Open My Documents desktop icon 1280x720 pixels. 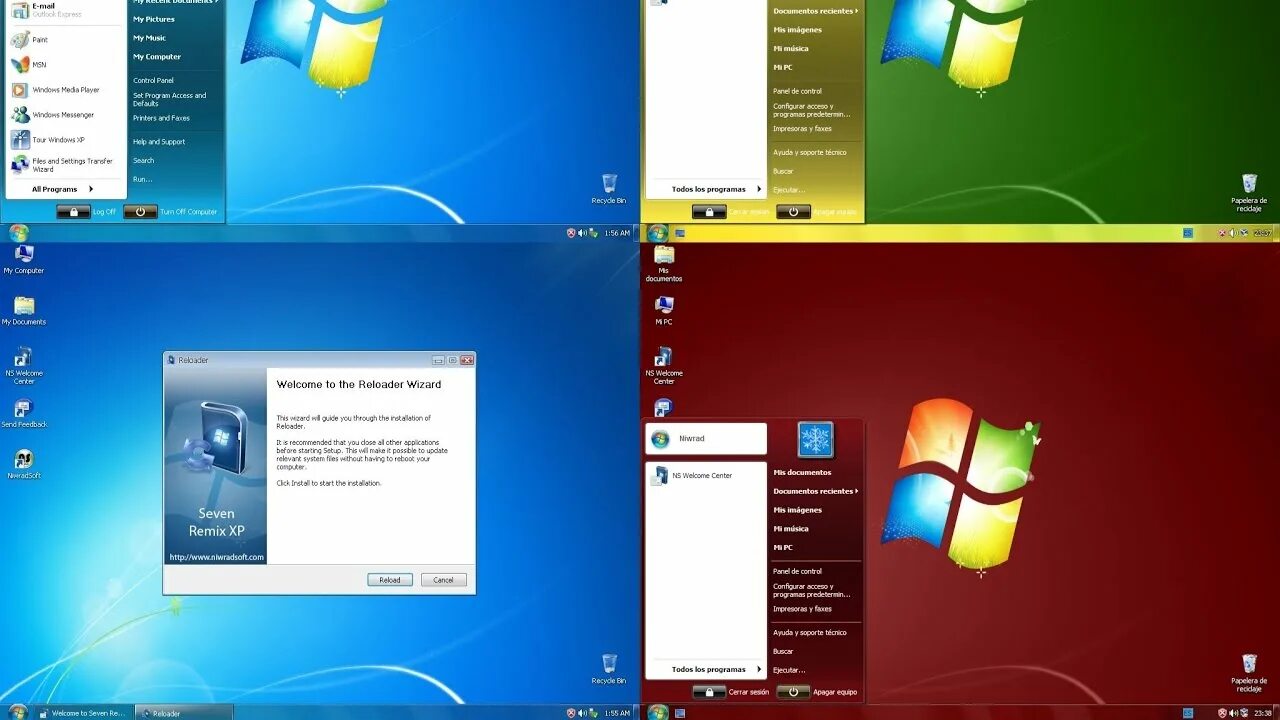tap(24, 310)
